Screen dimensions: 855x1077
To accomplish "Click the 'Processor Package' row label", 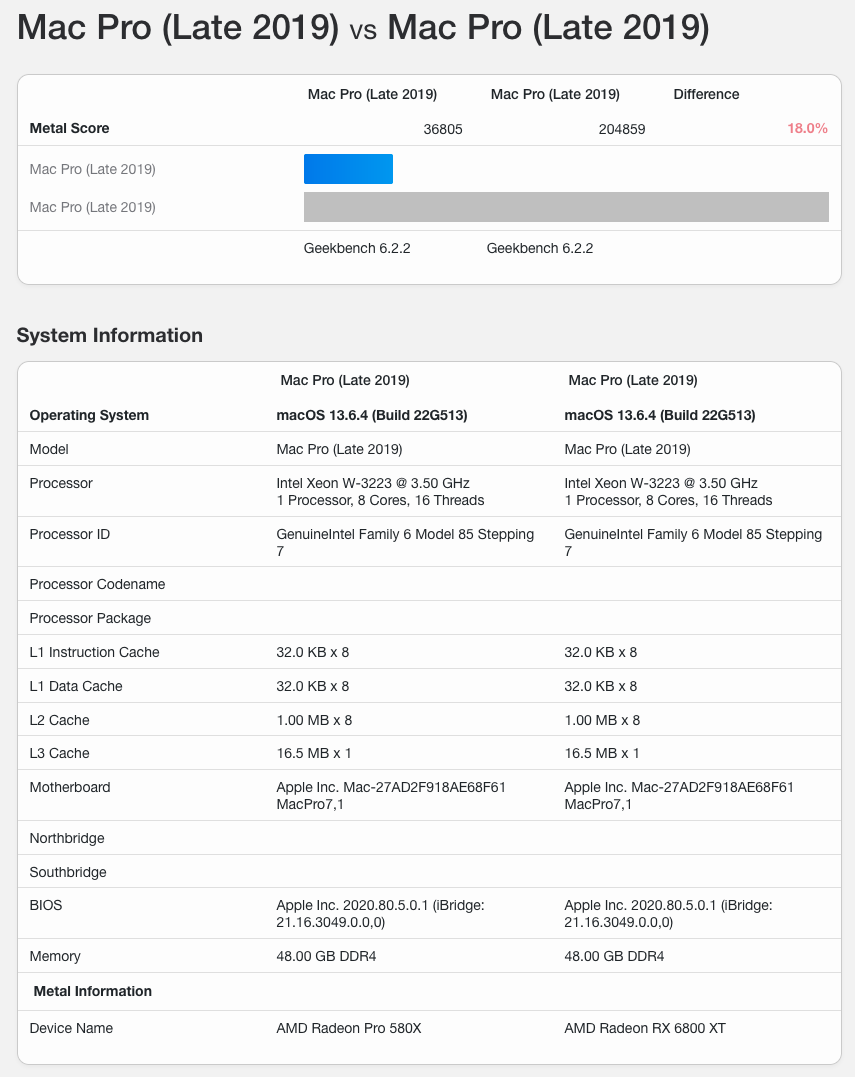I will [90, 618].
